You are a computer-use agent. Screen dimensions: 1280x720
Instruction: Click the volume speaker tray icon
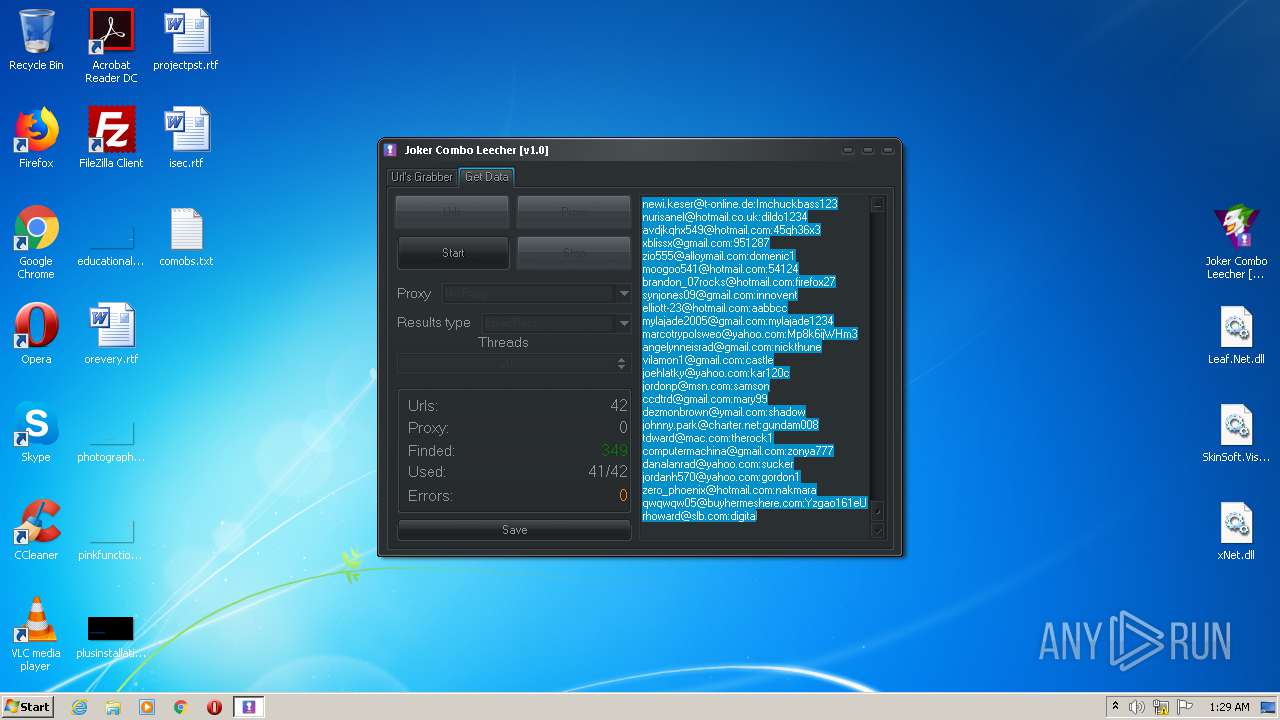click(x=1137, y=707)
